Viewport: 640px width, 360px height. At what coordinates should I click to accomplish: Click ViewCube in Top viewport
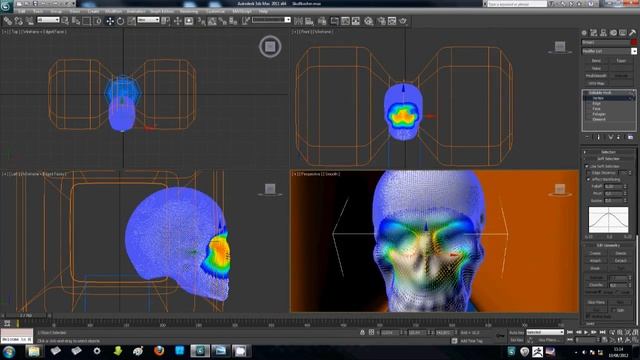point(270,47)
